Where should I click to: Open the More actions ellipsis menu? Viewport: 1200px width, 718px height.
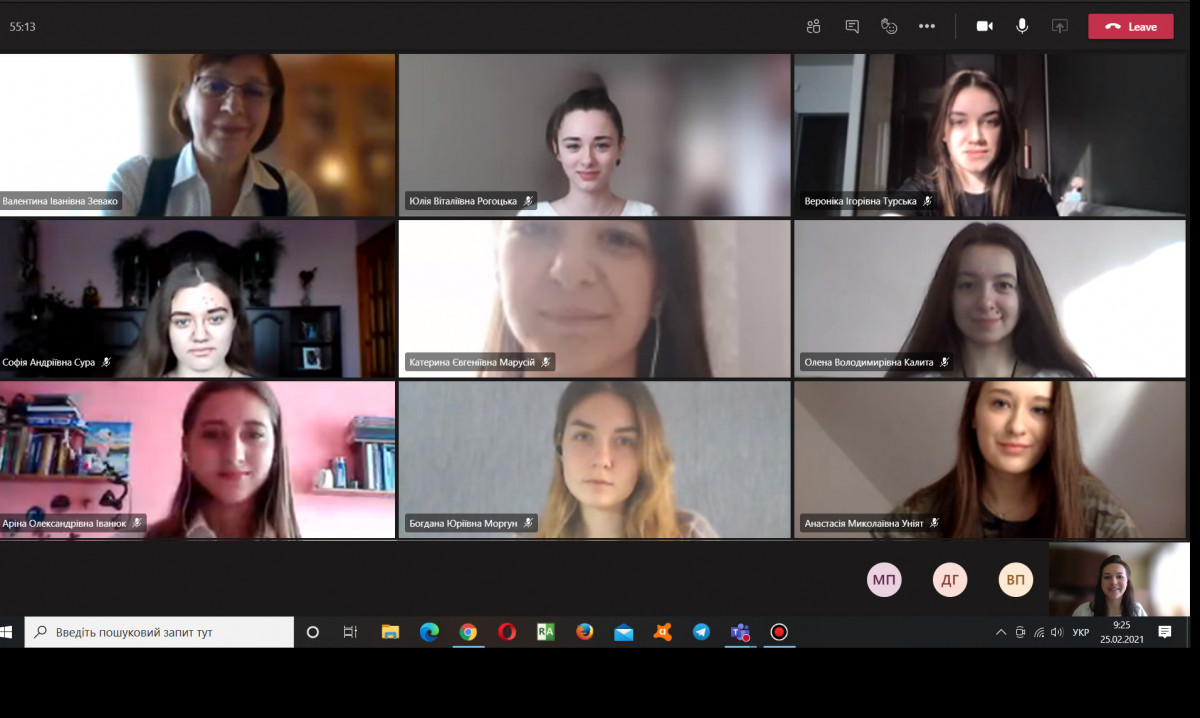(927, 27)
